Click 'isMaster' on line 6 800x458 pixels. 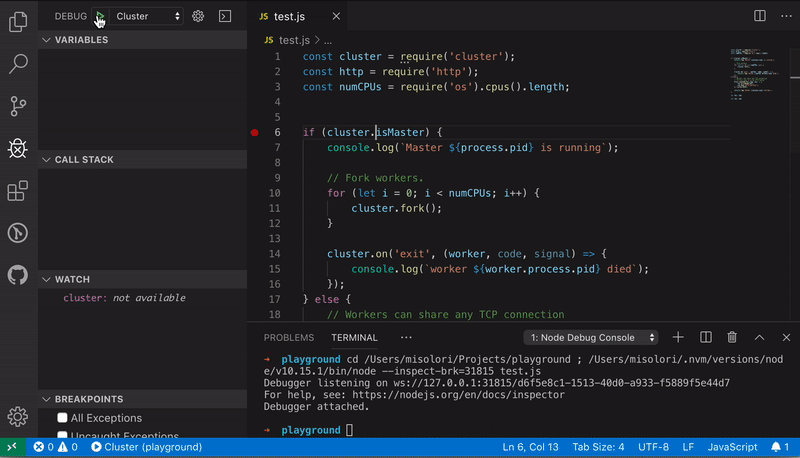[400, 133]
